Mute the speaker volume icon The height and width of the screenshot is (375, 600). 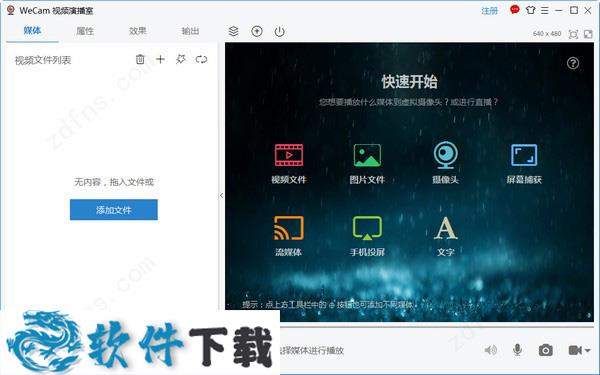tap(491, 350)
